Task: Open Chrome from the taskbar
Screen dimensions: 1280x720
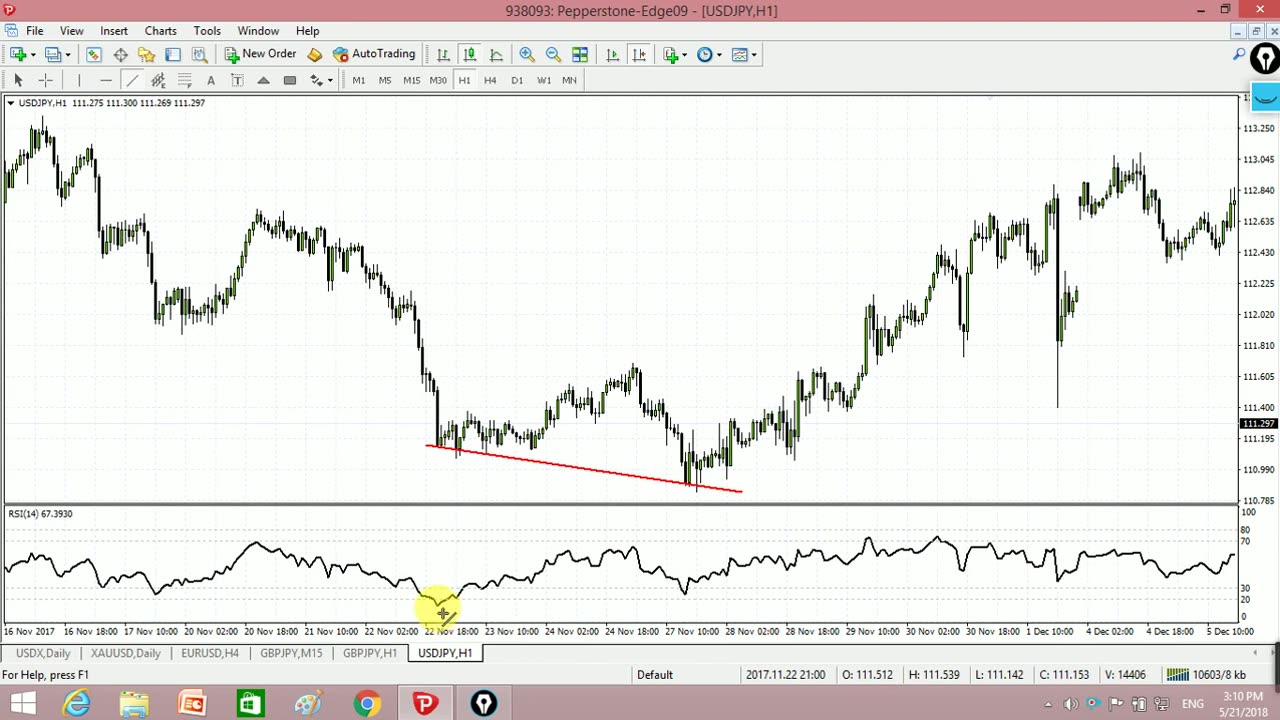Action: click(x=367, y=704)
